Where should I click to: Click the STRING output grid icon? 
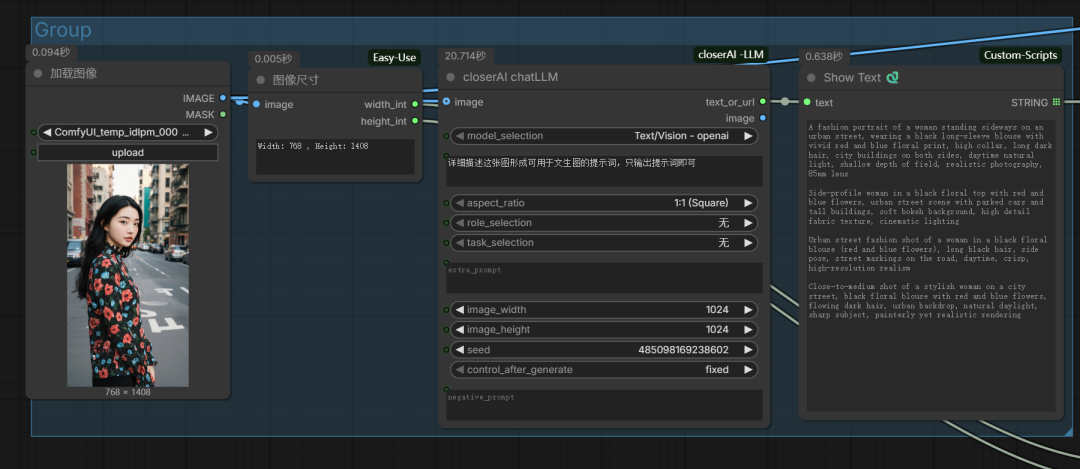(1056, 103)
